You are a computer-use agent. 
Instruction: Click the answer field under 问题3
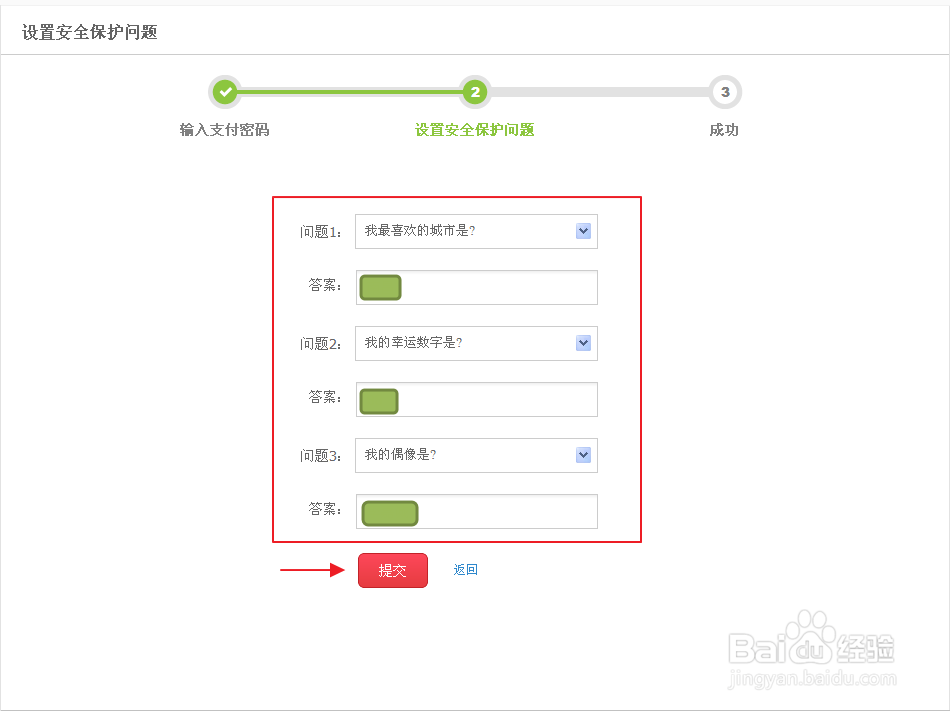tap(476, 511)
